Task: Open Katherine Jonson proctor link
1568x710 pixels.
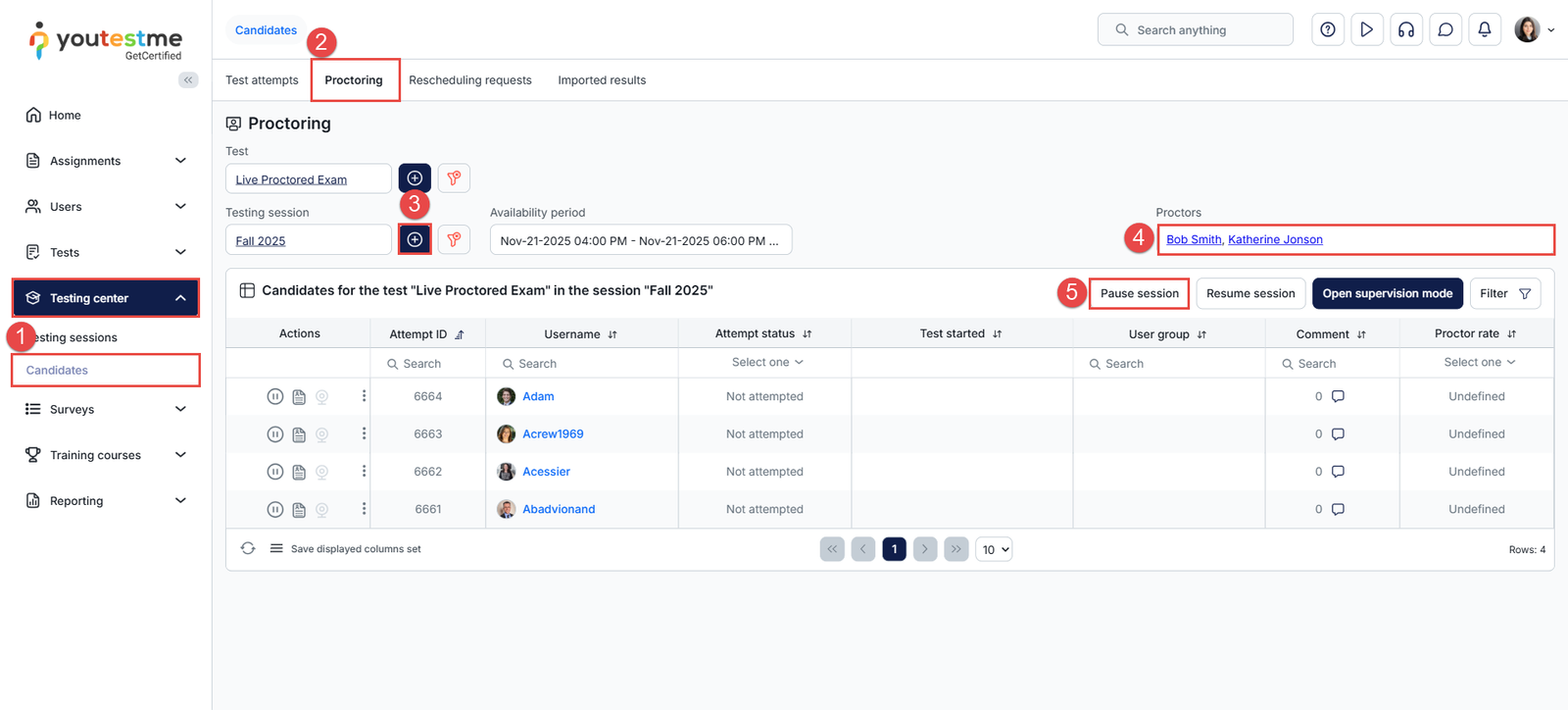Action: [1275, 239]
